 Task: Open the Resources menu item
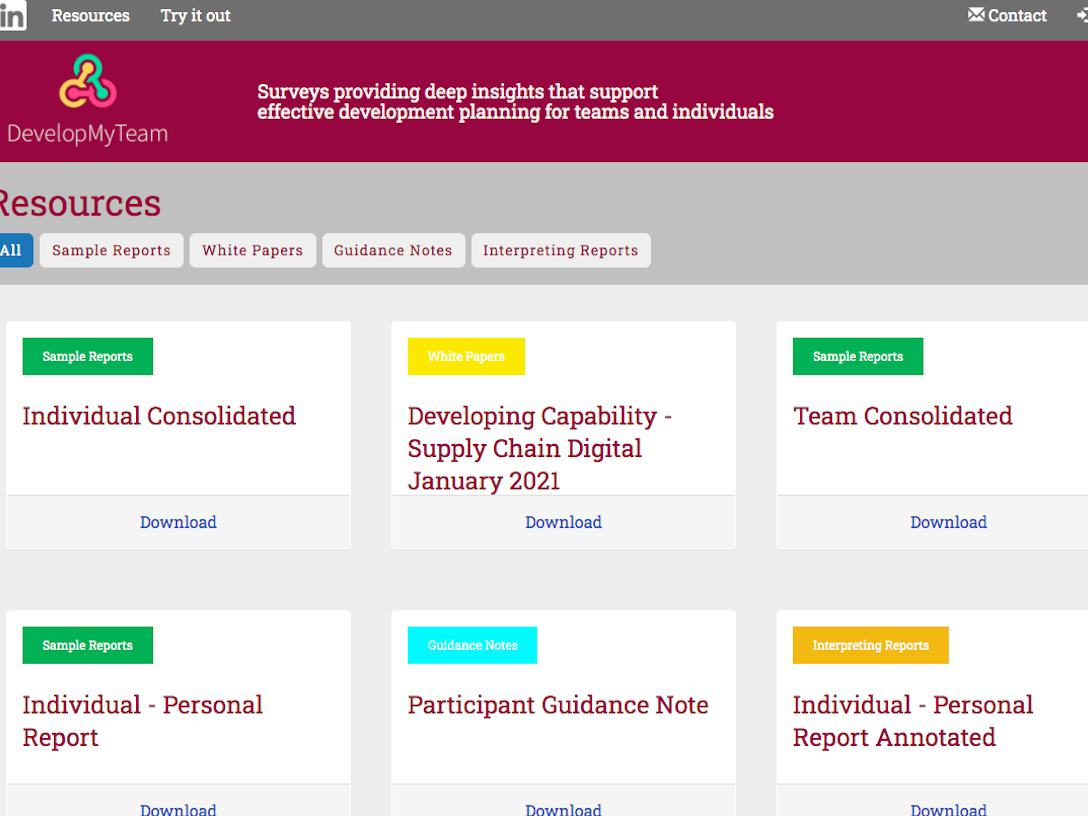90,16
